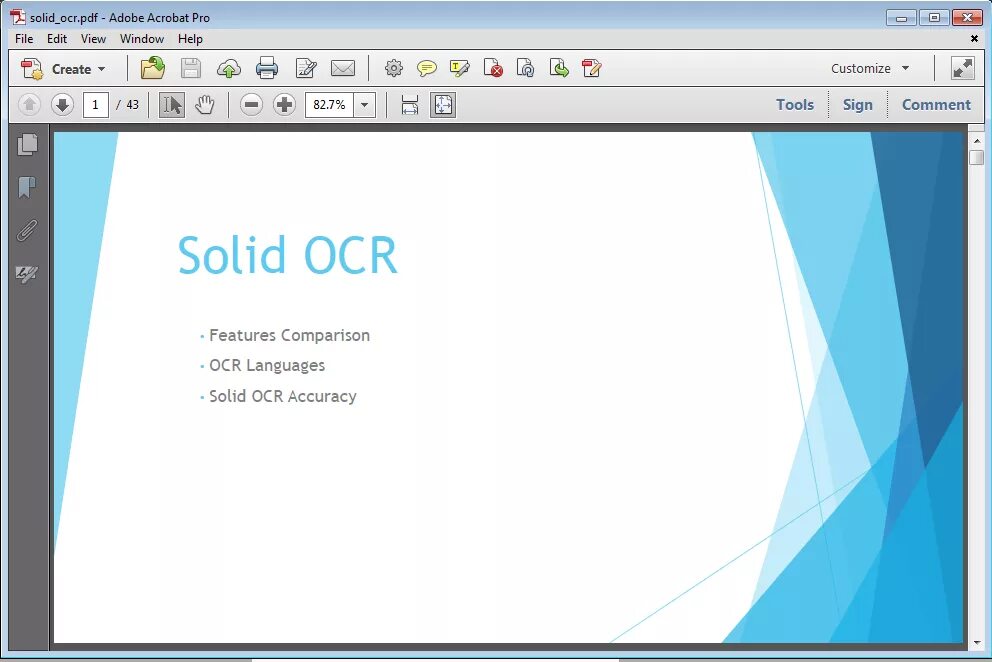Open the Edit menu

[56, 39]
